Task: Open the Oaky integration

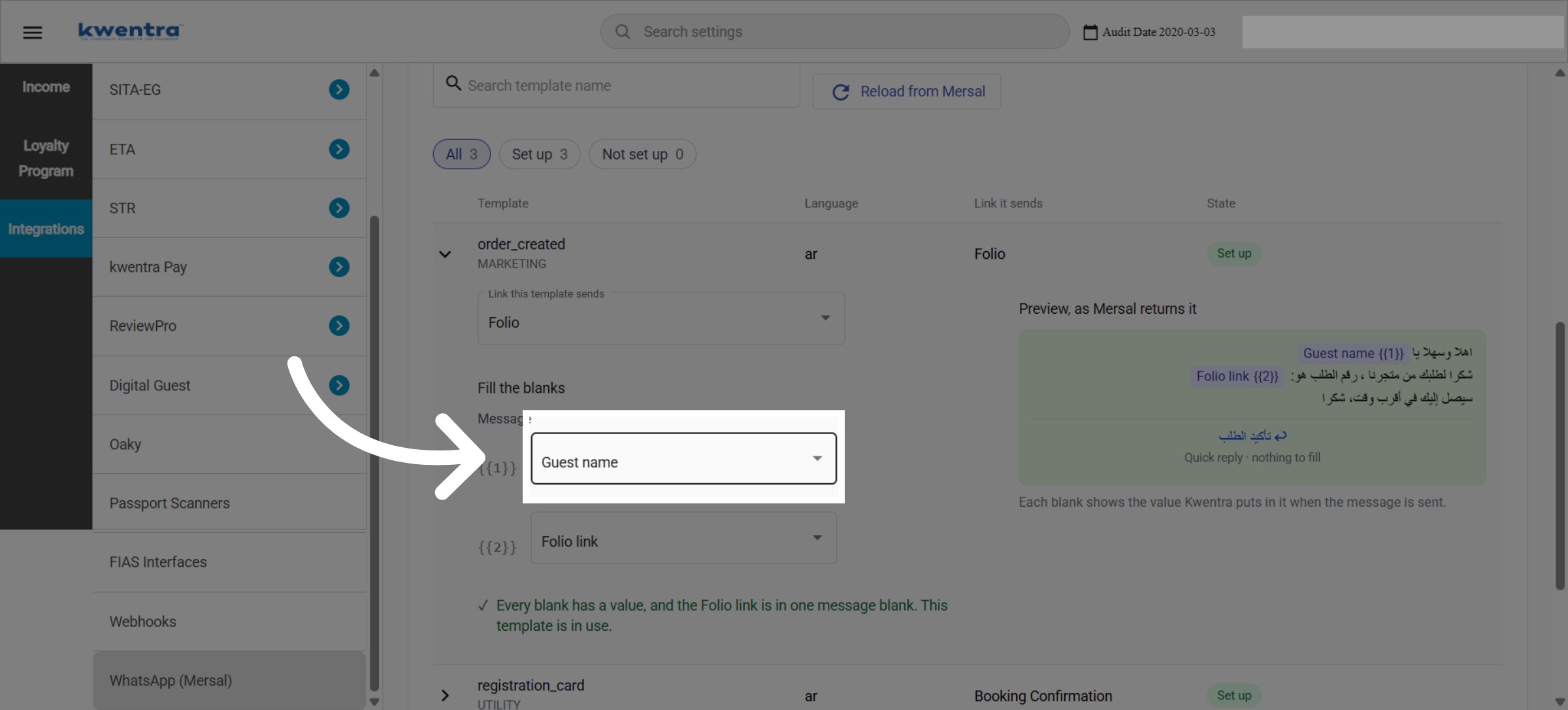Action: point(229,445)
